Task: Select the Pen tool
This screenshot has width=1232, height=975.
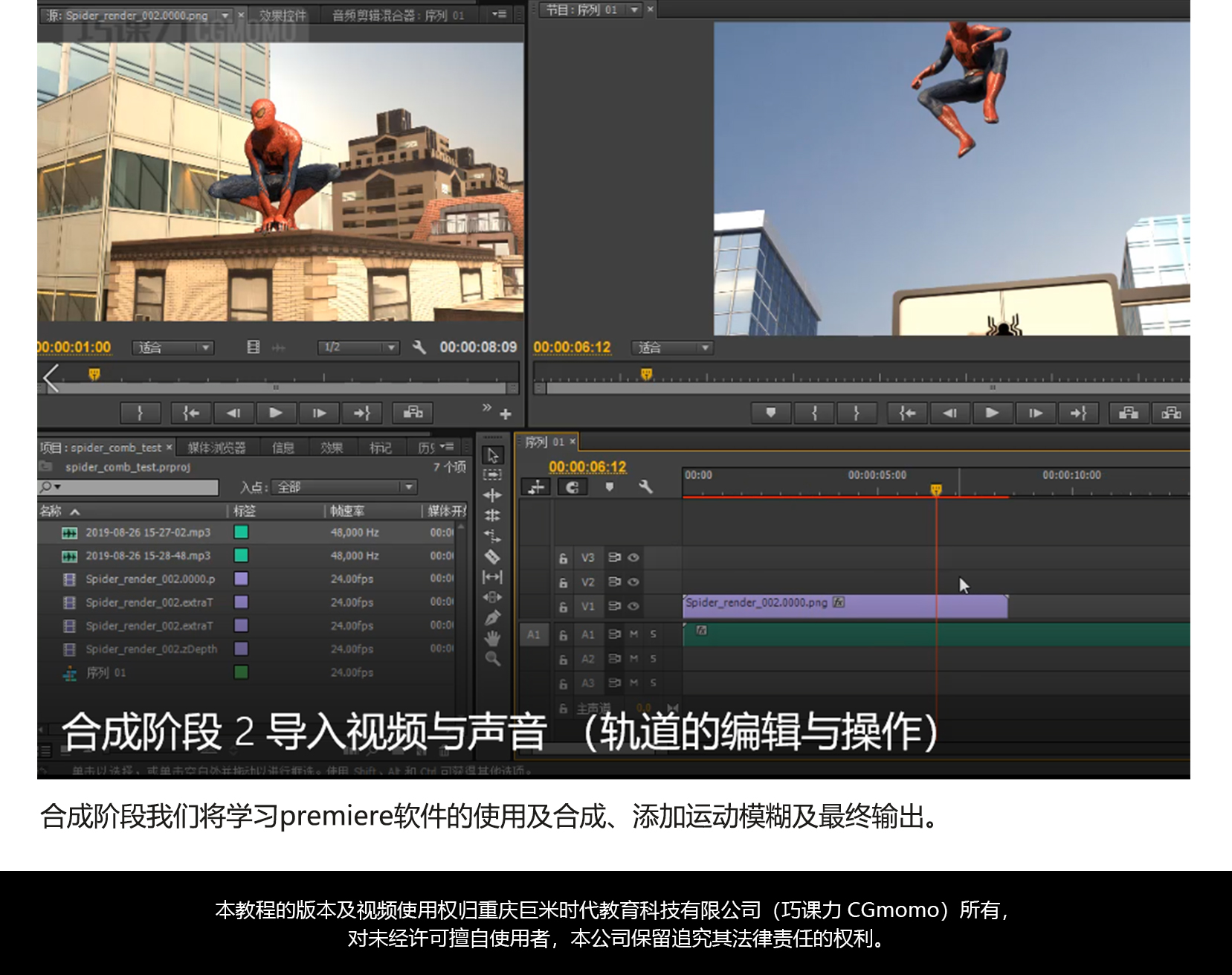Action: click(x=492, y=617)
